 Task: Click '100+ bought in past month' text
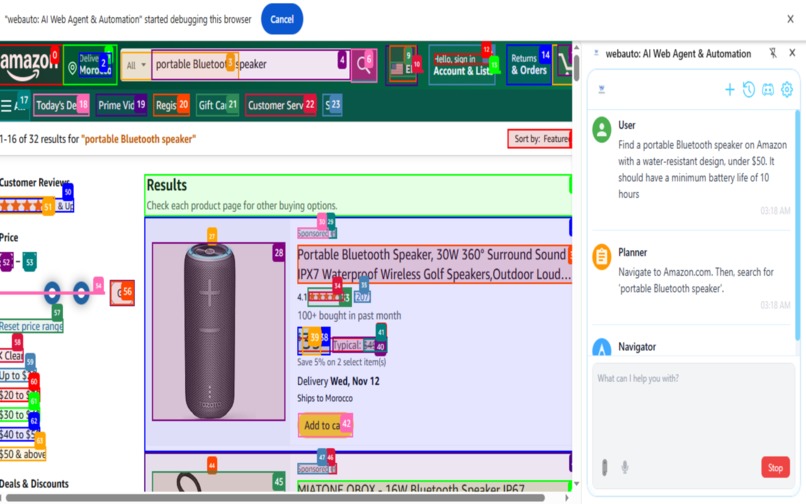349,316
